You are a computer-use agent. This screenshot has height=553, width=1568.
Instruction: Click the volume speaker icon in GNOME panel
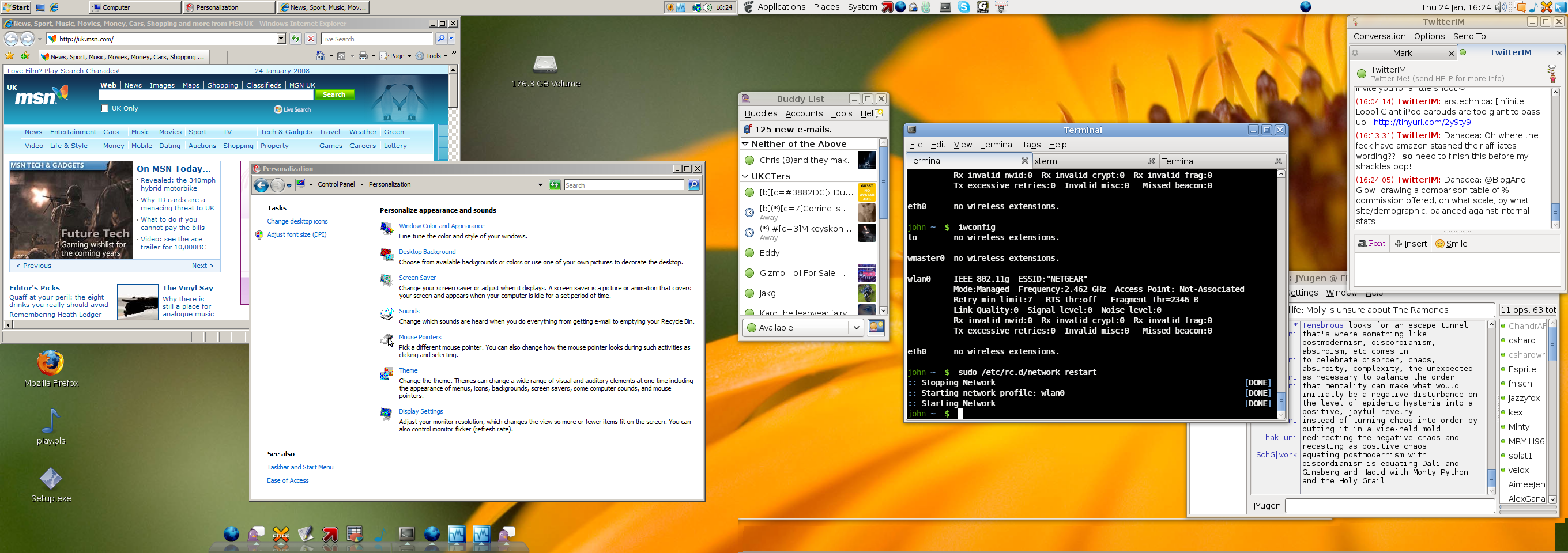1501,7
